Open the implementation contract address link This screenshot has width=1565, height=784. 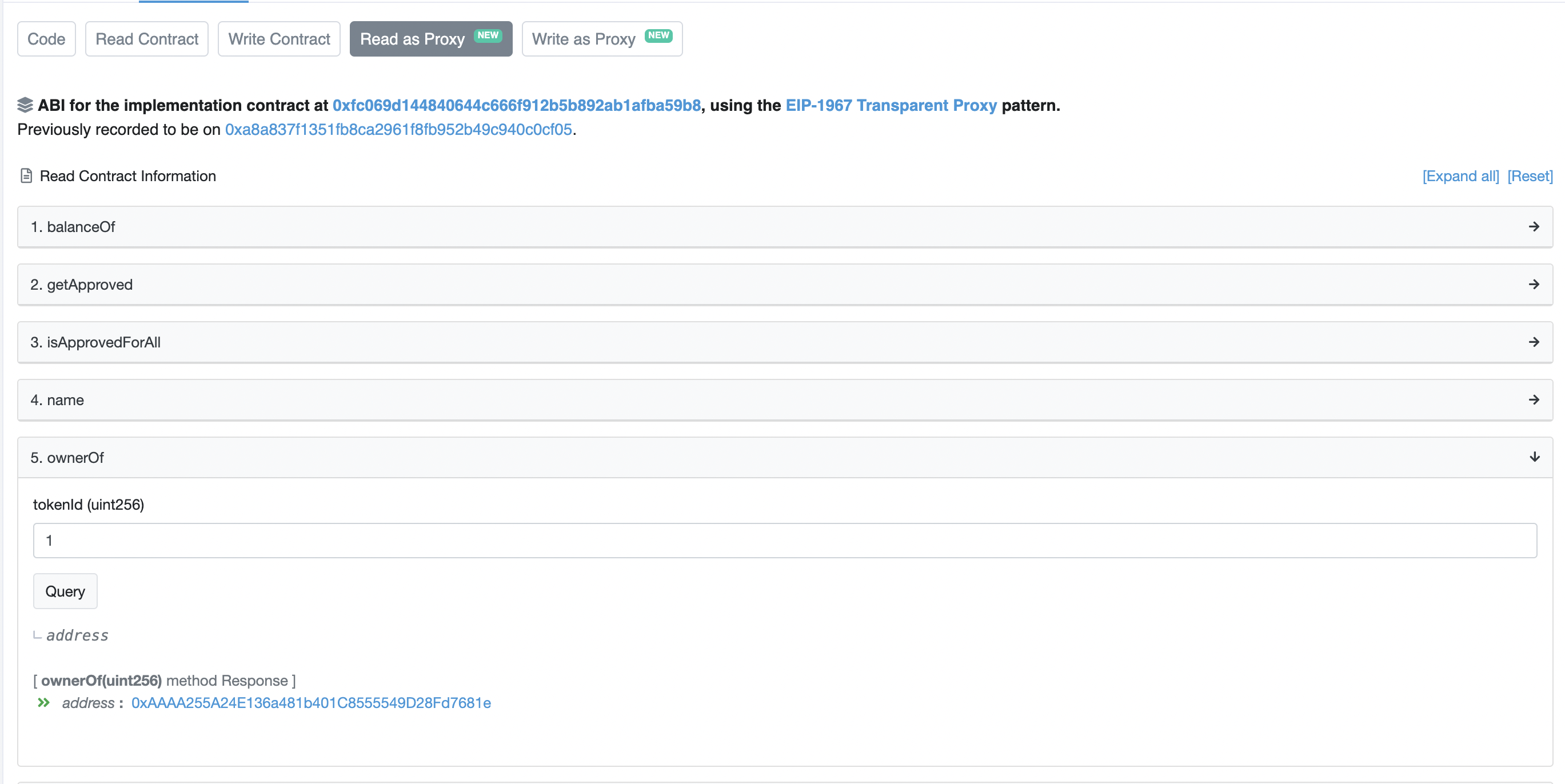[516, 105]
